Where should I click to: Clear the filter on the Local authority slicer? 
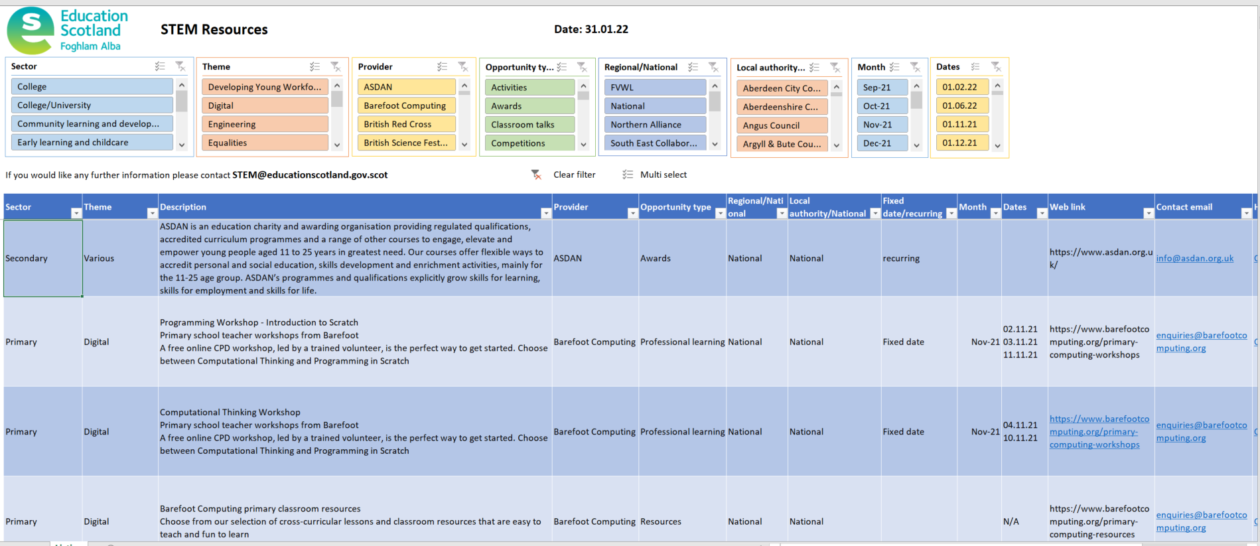[x=835, y=67]
